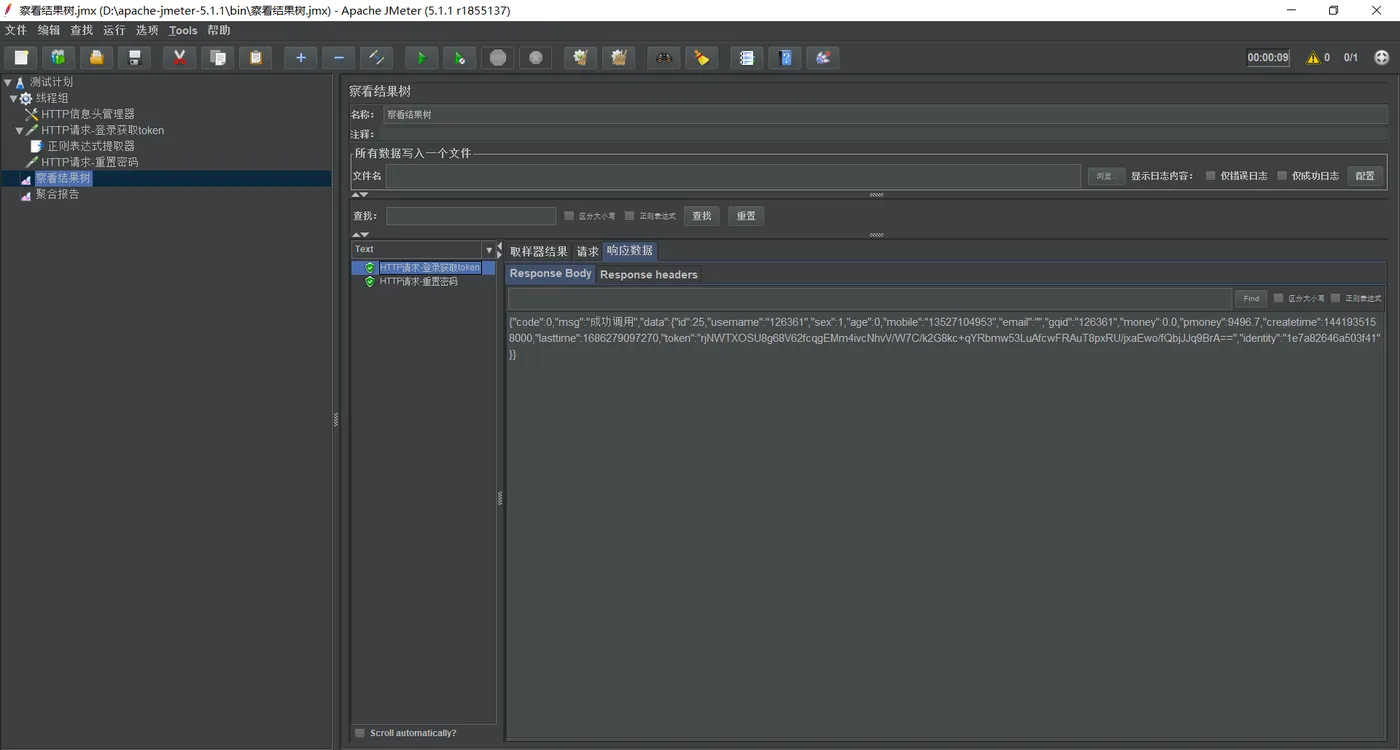Enable case-sensitive checkbox beside 查找 field

tap(569, 216)
